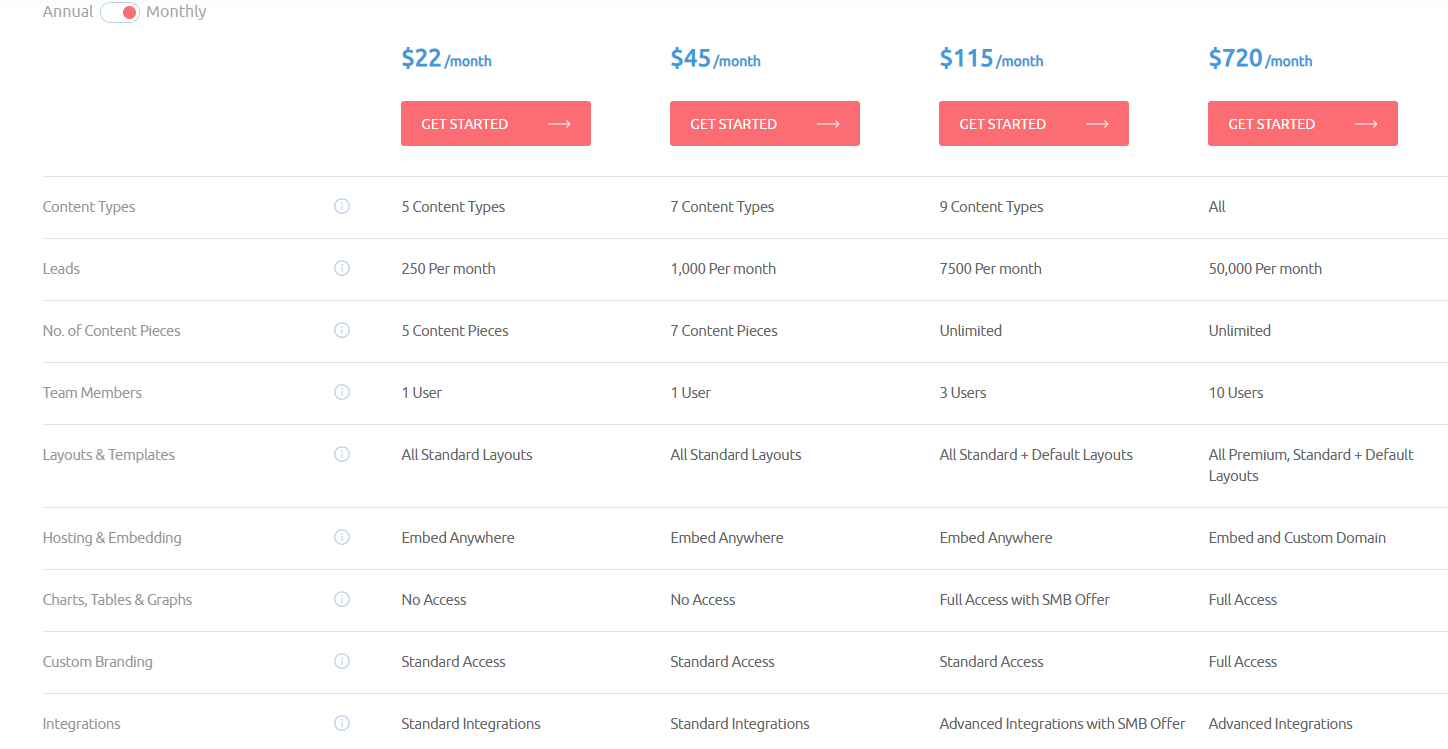The image size is (1448, 749).
Task: Click info icon next to Content Types
Action: [x=342, y=206]
